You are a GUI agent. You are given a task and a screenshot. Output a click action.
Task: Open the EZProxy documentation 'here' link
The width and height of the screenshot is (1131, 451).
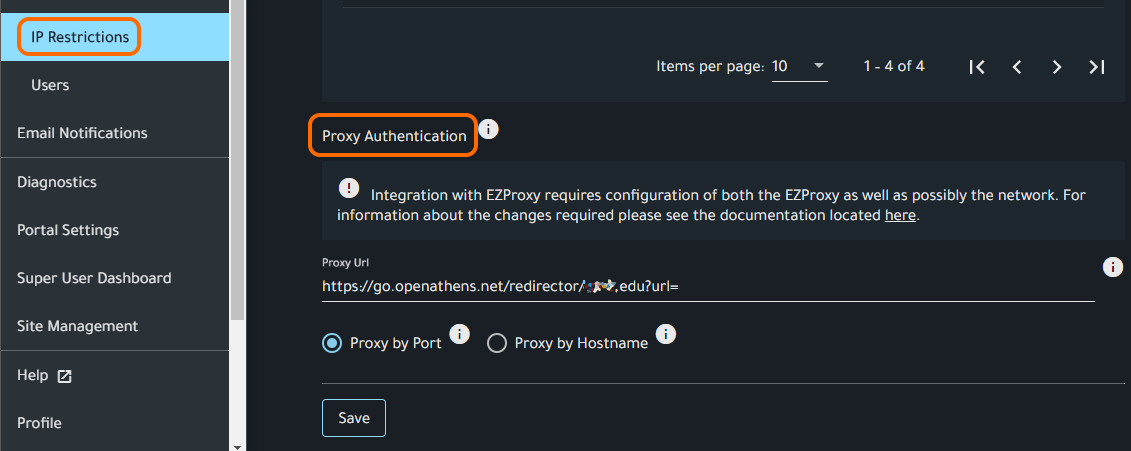tap(900, 215)
